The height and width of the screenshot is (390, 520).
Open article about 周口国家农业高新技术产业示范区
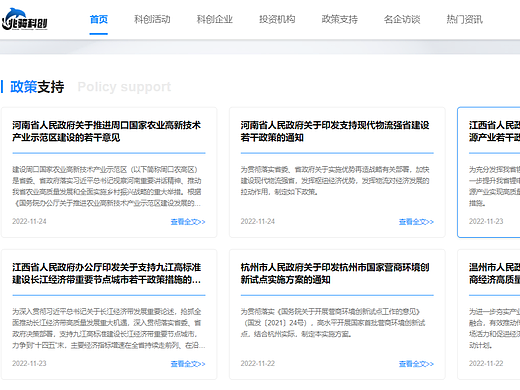[x=107, y=131]
